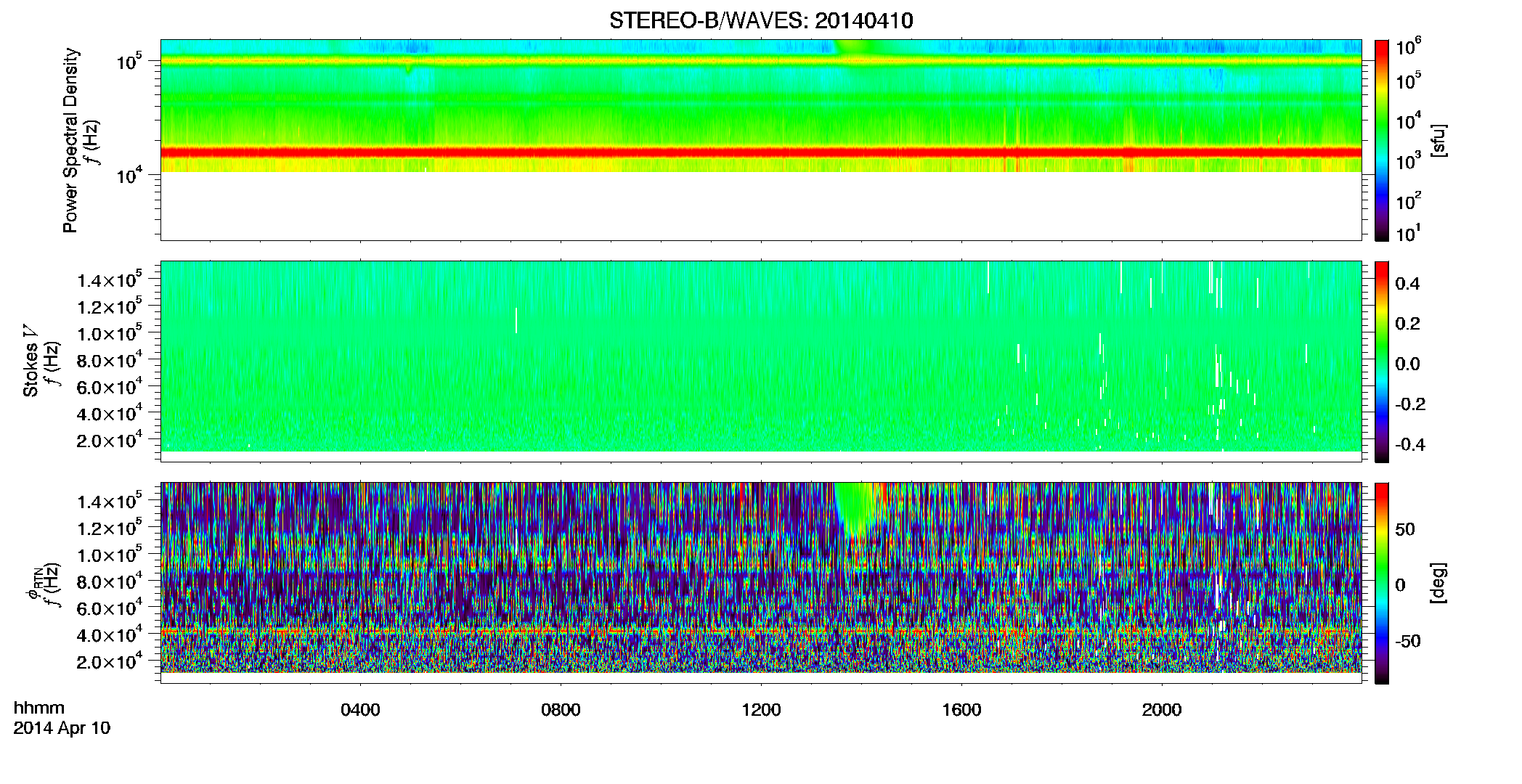Viewport: 1522px width, 784px height.
Task: Select the 1200 time axis label
Action: 761,710
